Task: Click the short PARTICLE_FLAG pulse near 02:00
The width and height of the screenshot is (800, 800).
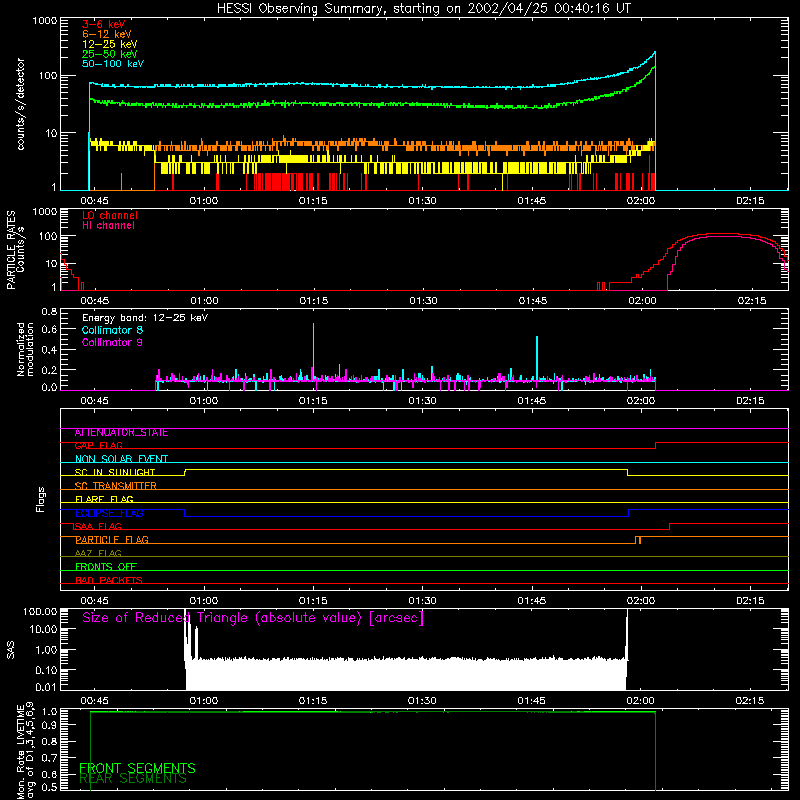Action: (x=638, y=540)
